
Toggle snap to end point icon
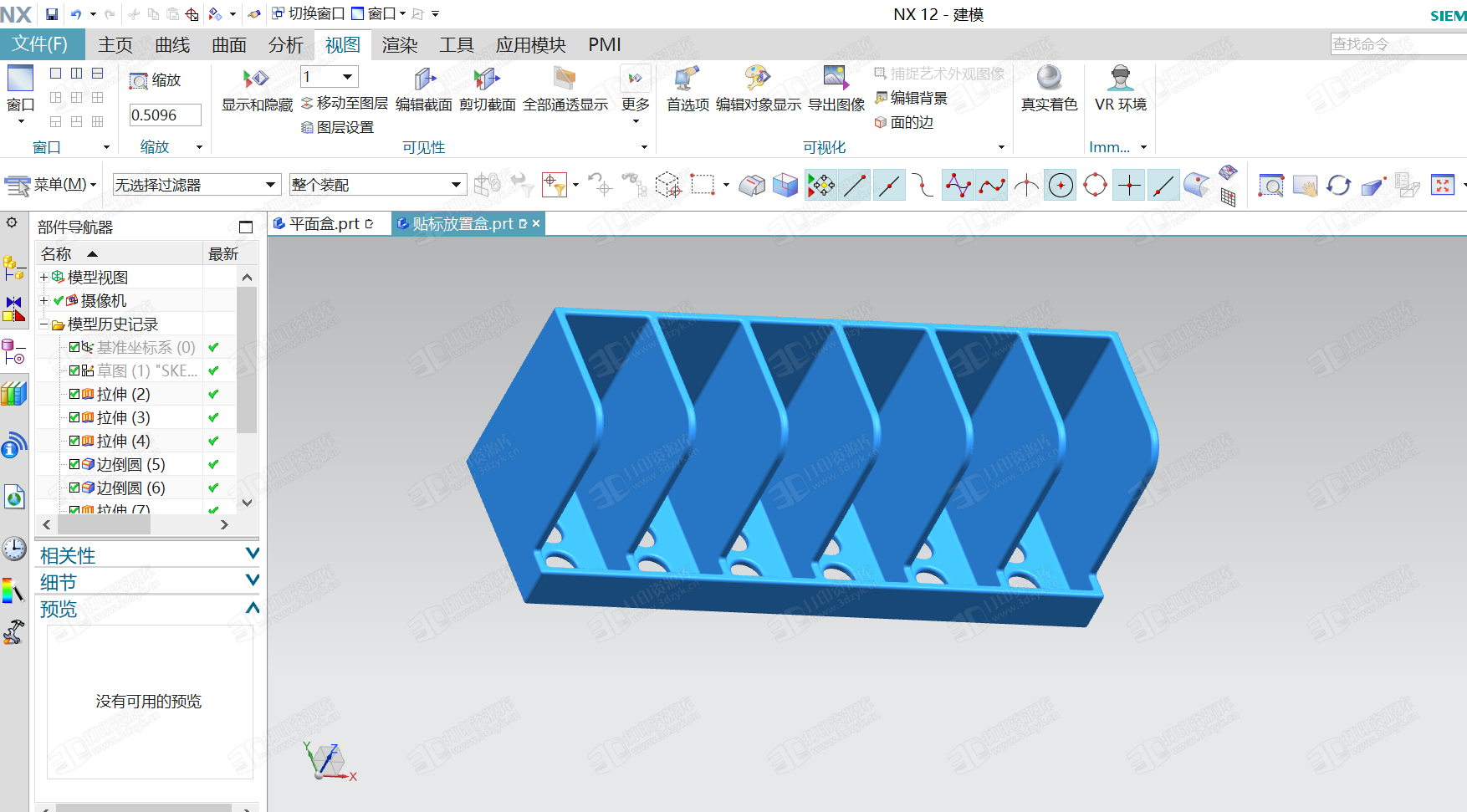click(x=855, y=185)
